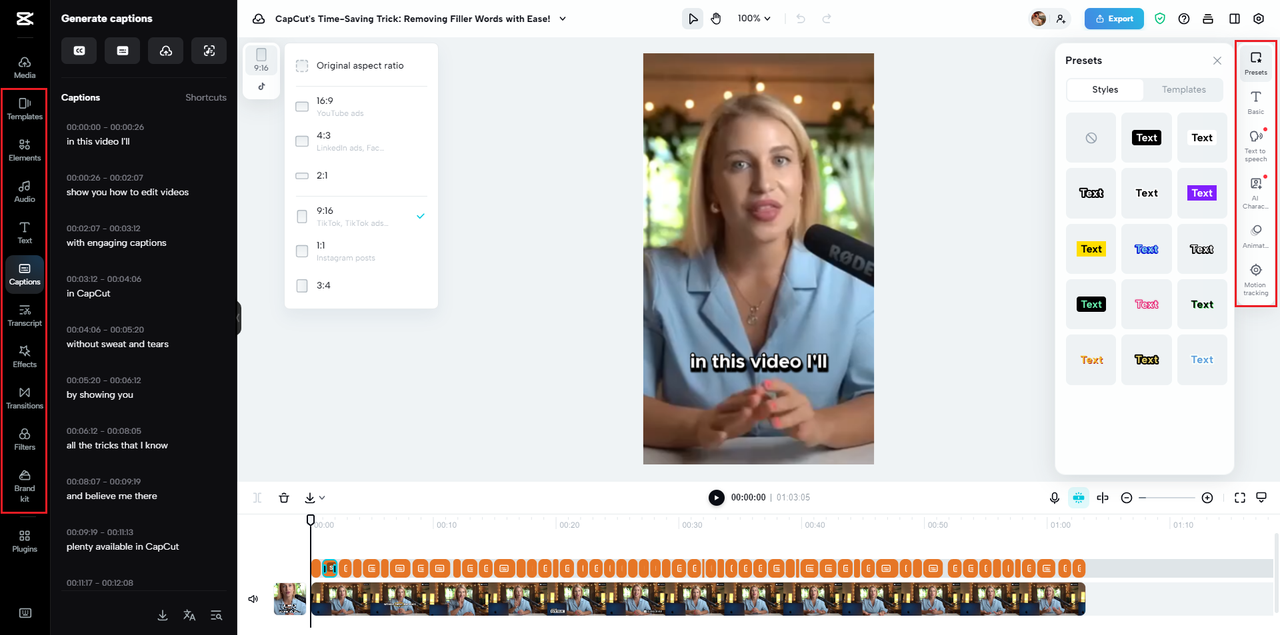Viewport: 1280px width, 635px height.
Task: Switch to the Templates tab in Presets
Action: (x=1184, y=89)
